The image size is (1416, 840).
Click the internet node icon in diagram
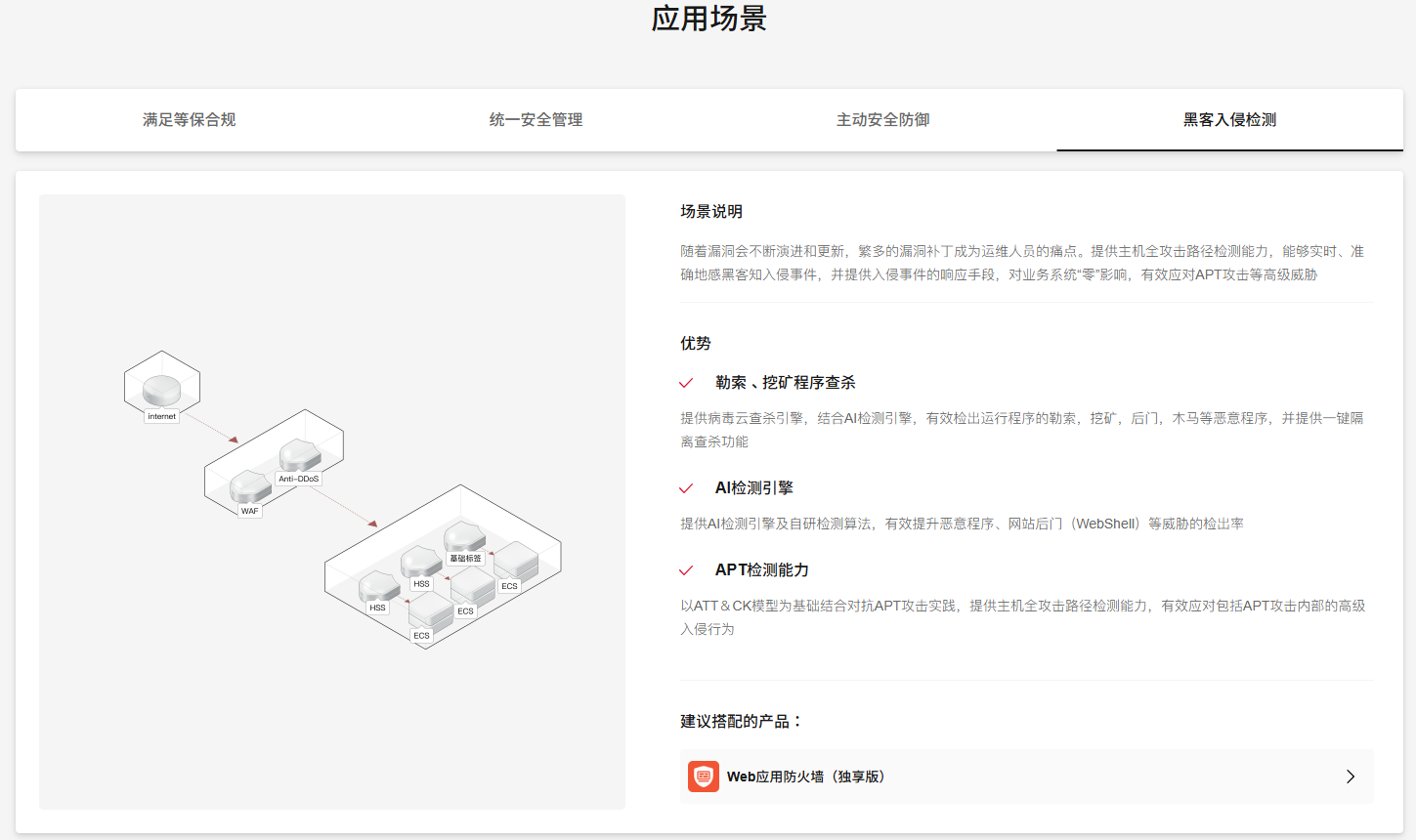pos(161,391)
